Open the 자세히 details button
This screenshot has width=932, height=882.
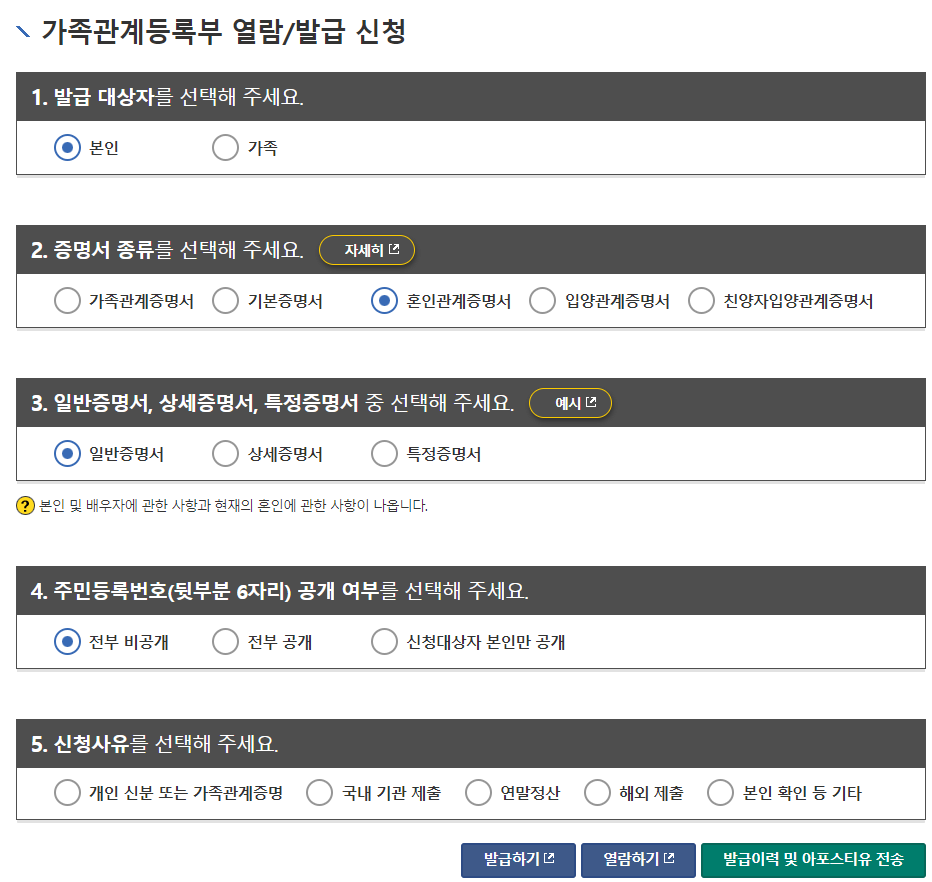click(x=367, y=250)
